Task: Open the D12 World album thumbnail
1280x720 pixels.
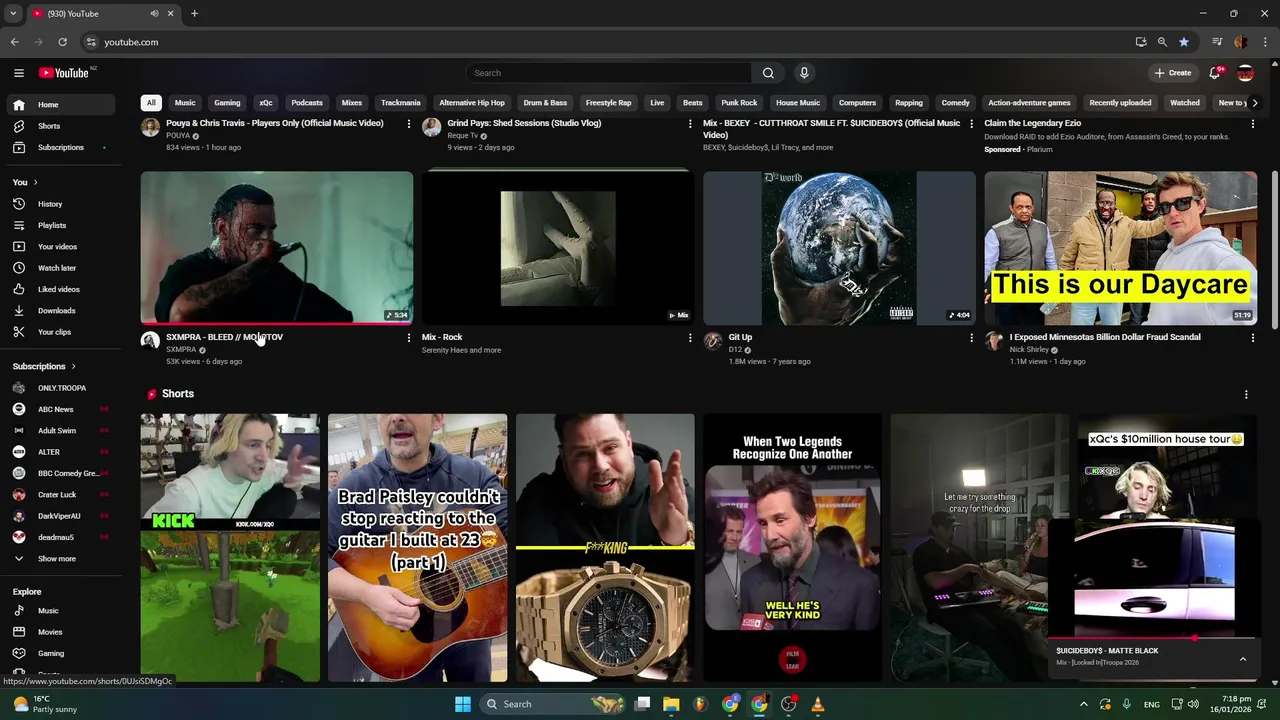Action: point(839,248)
